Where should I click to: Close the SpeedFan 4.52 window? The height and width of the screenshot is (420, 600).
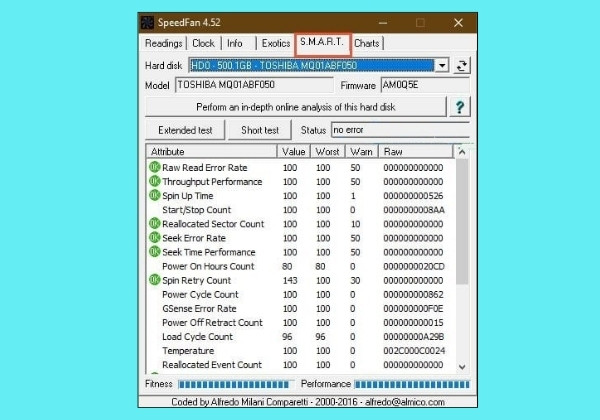(458, 23)
